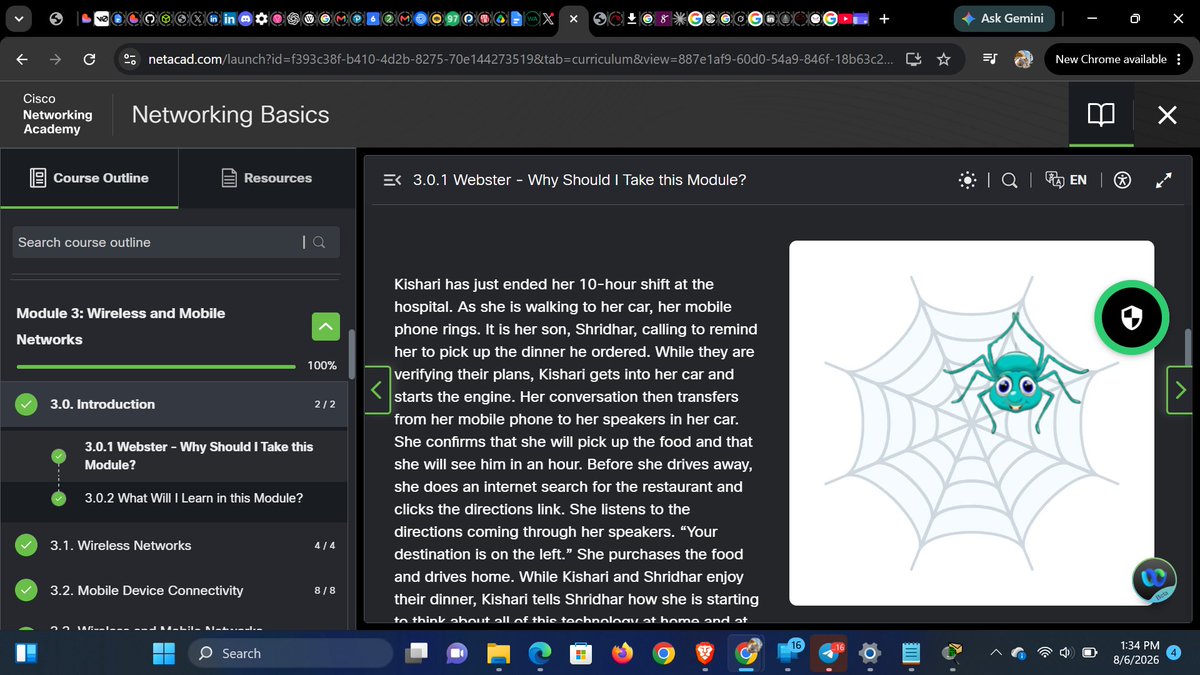Viewport: 1200px width, 675px height.
Task: Click the Networking Basics course title
Action: tap(231, 114)
